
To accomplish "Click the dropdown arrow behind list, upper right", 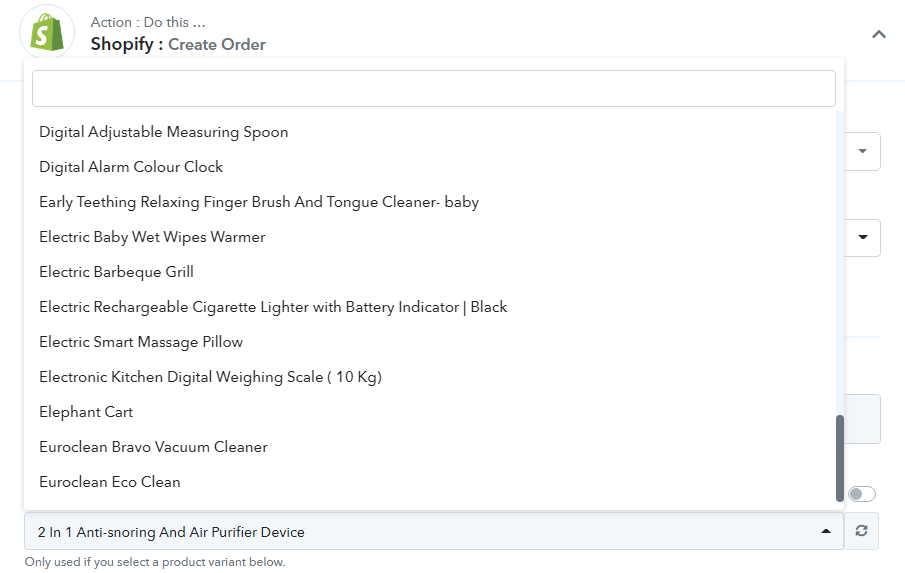I will click(862, 152).
